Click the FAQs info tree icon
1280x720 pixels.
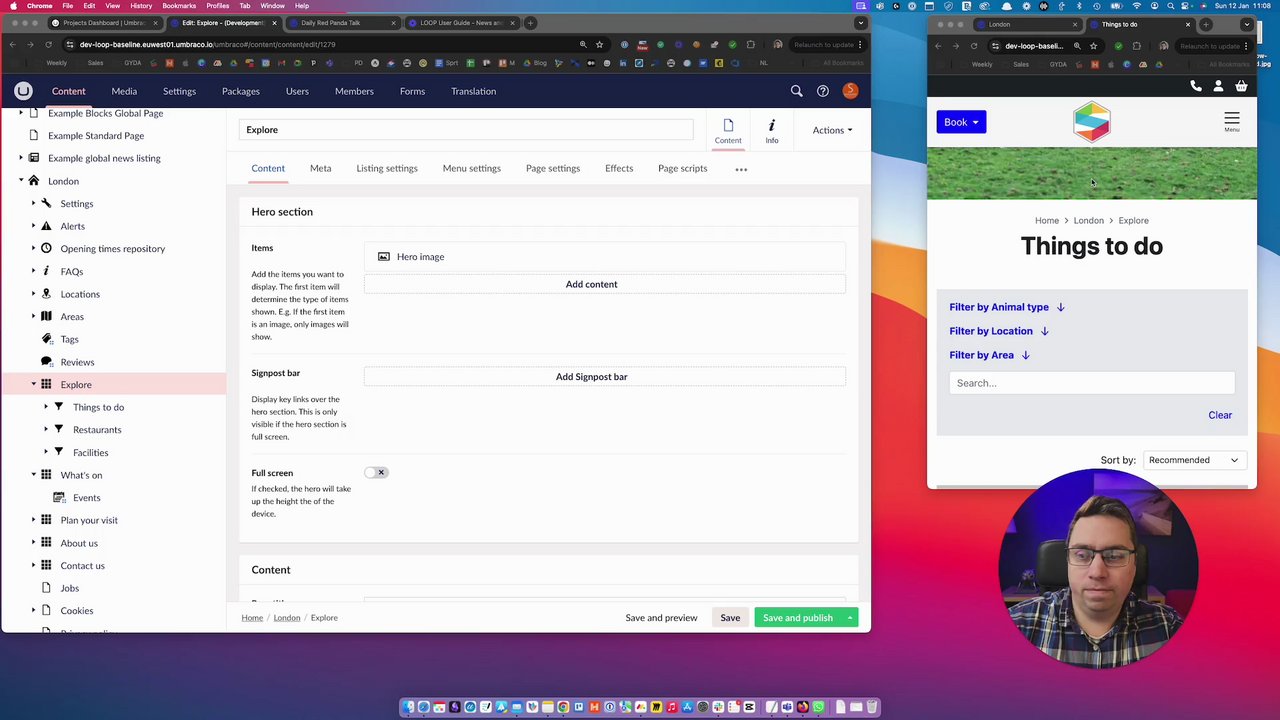click(x=46, y=271)
